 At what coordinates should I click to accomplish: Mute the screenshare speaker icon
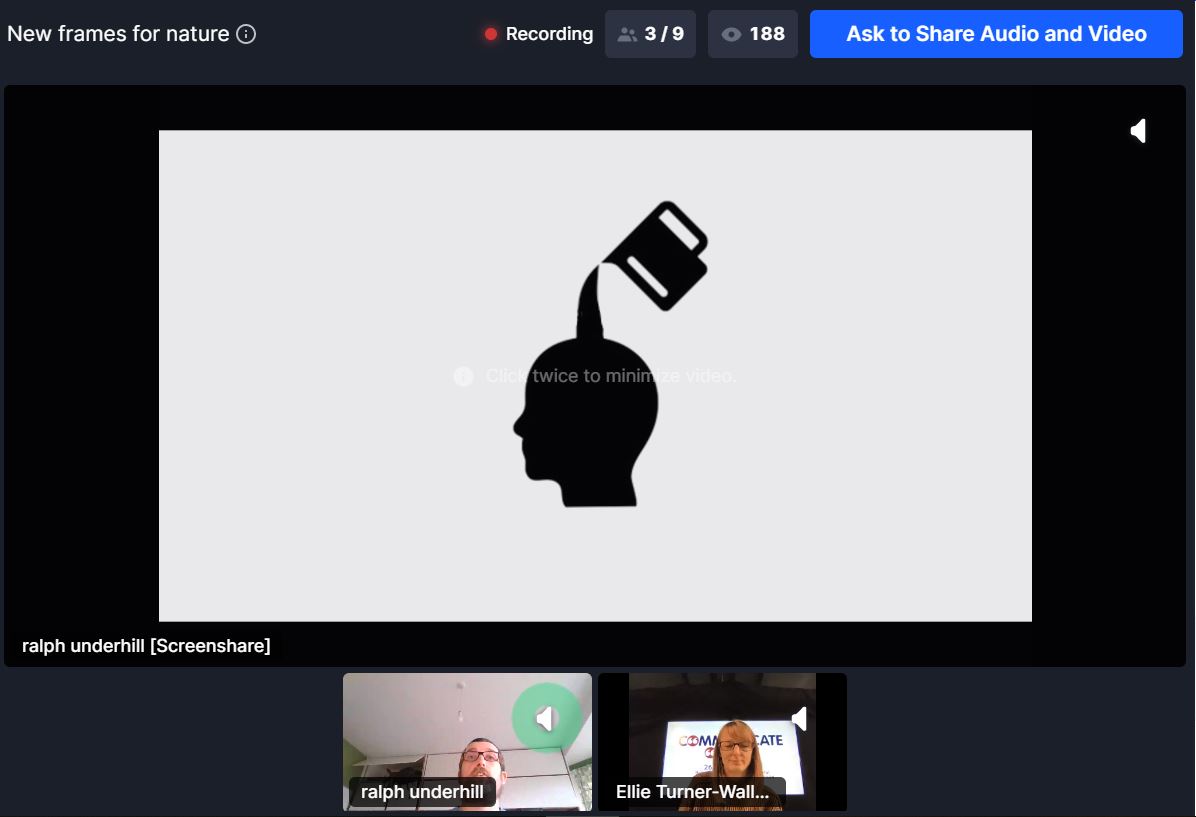tap(1139, 131)
